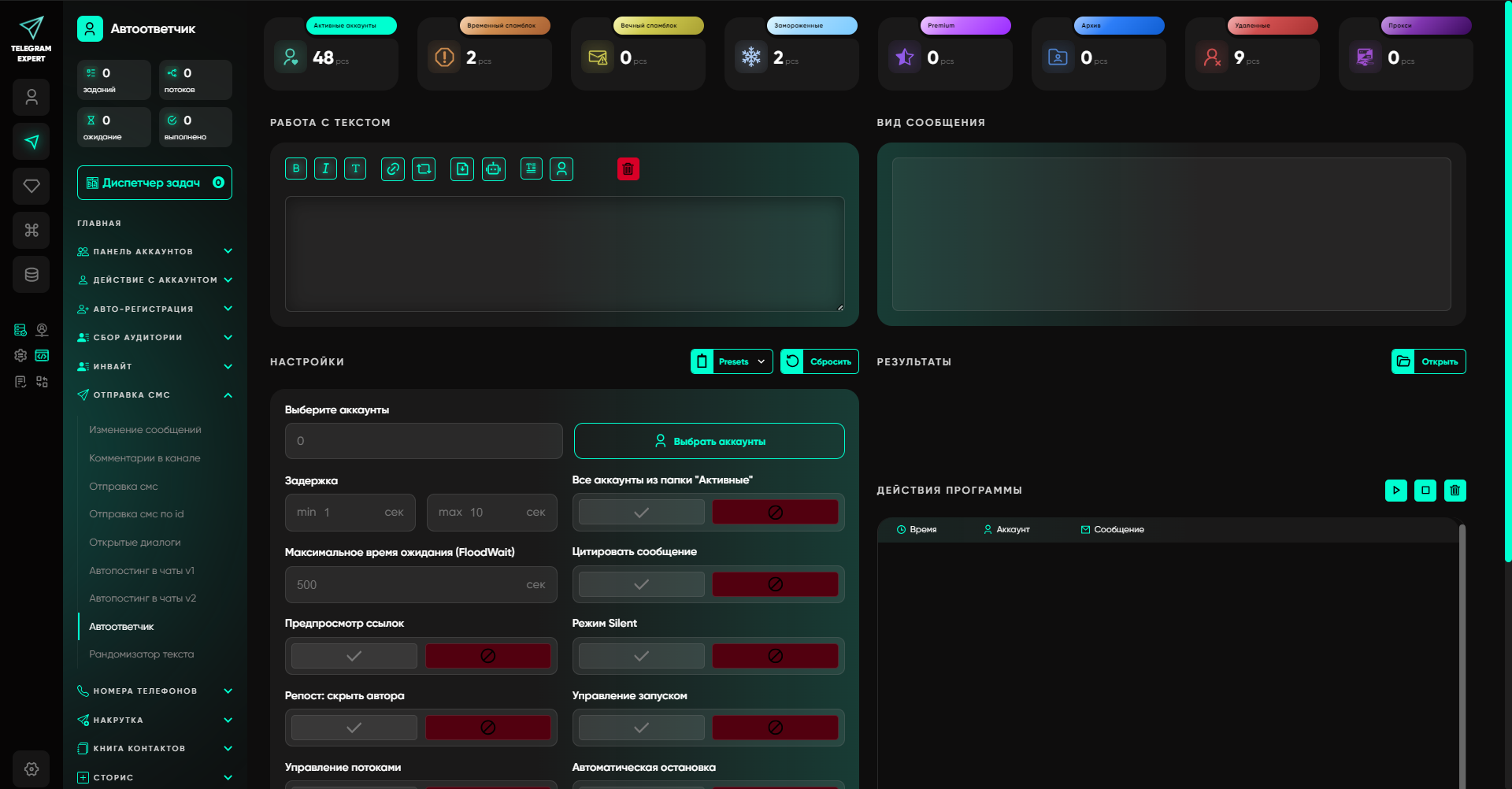This screenshot has height=789, width=1512.
Task: Open the Presets dropdown
Action: 732,361
